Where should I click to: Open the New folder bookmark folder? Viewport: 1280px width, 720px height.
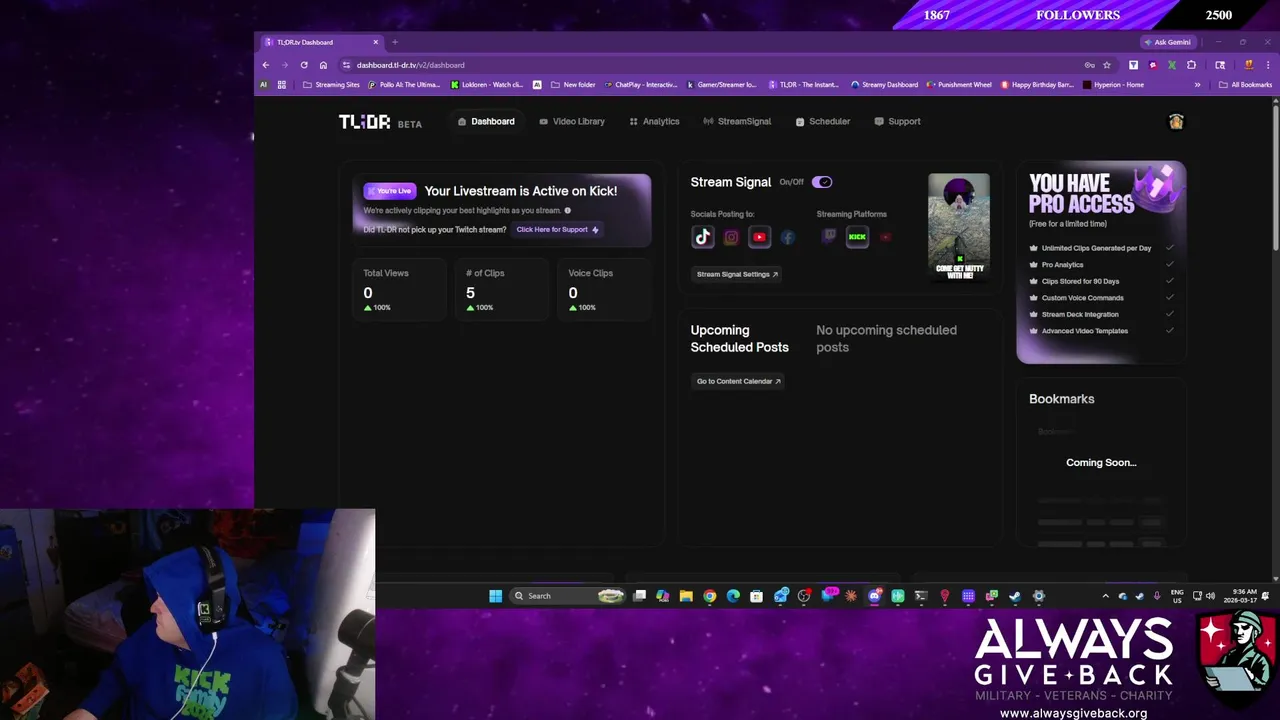point(573,85)
